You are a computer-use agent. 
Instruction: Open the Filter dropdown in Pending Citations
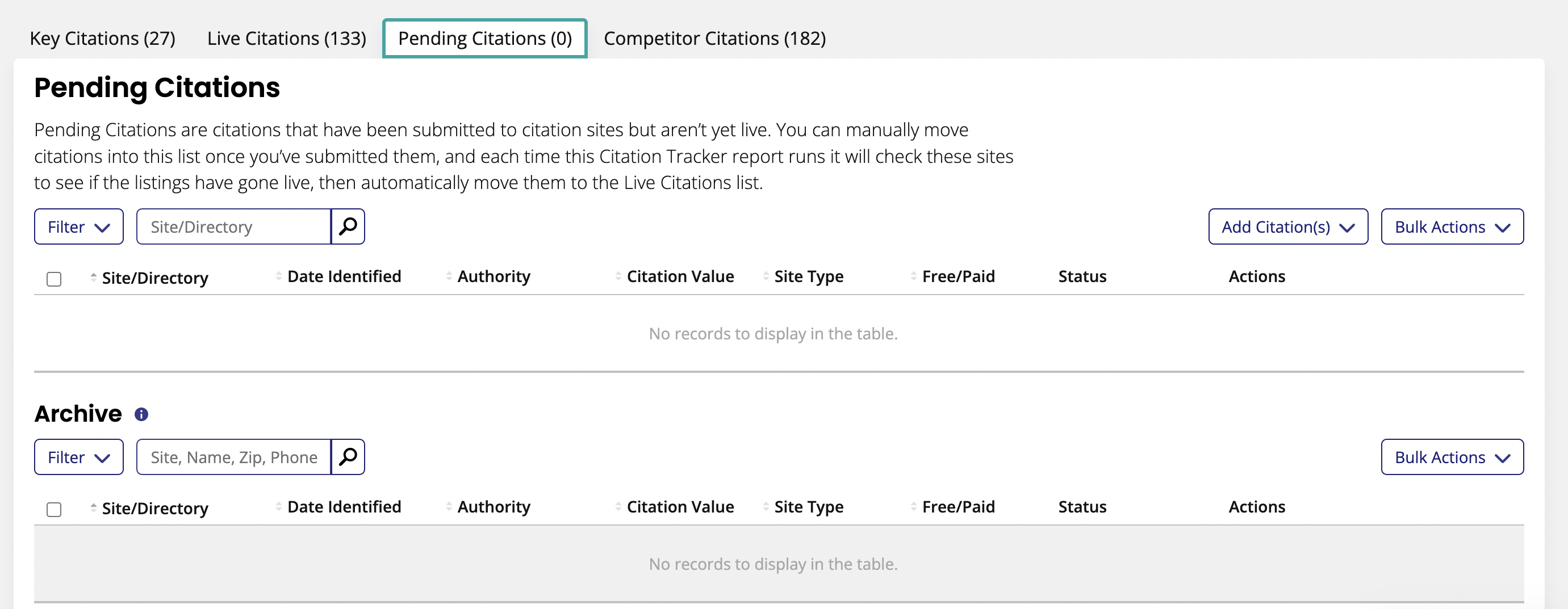point(78,227)
